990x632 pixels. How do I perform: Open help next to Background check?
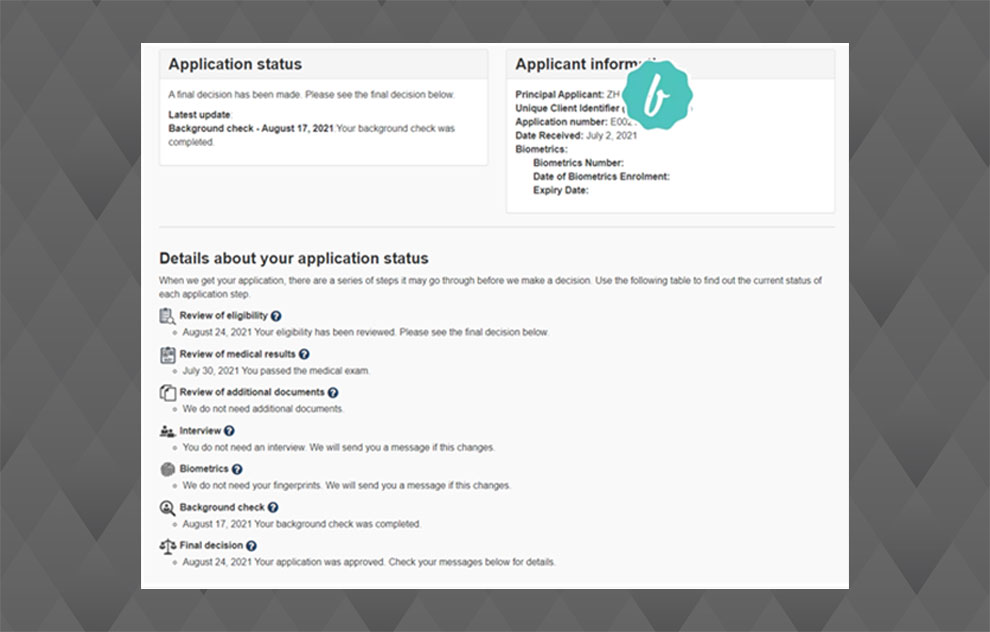(273, 508)
